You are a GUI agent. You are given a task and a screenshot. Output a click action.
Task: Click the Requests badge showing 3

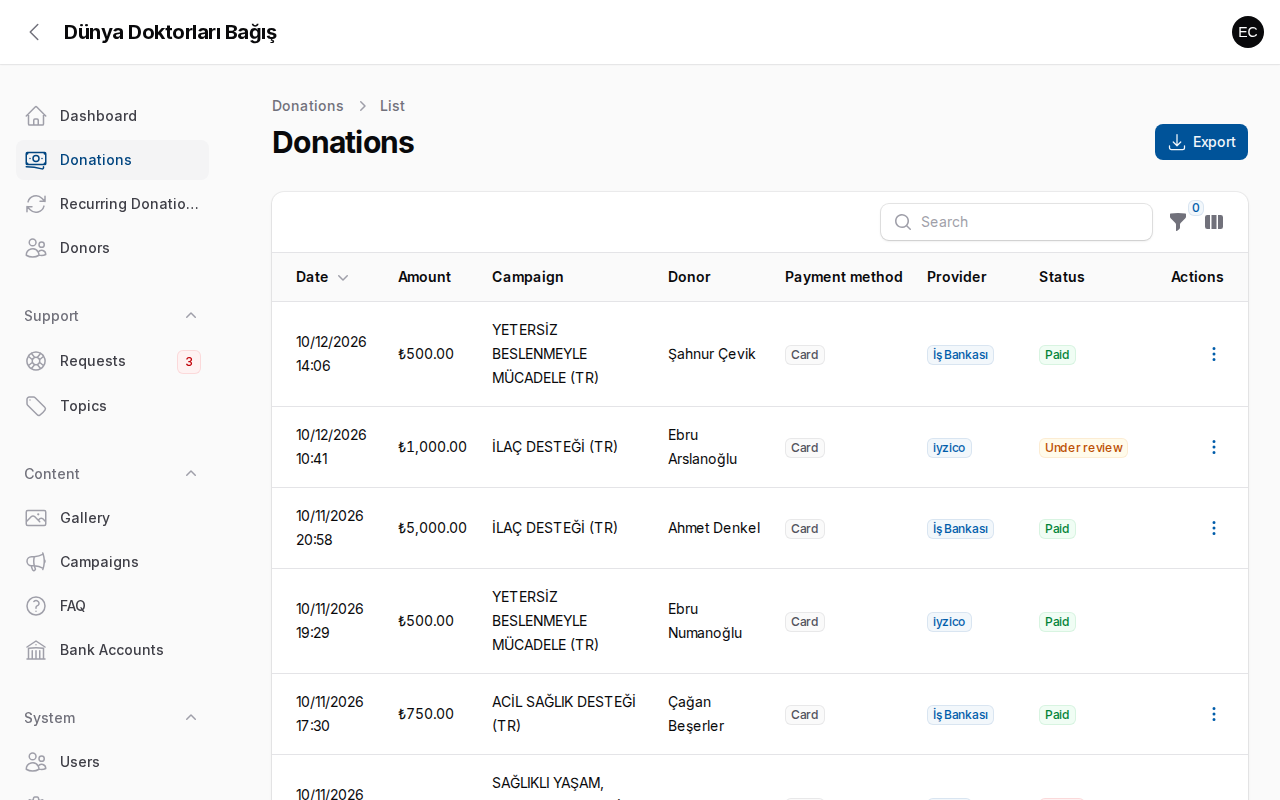[189, 362]
